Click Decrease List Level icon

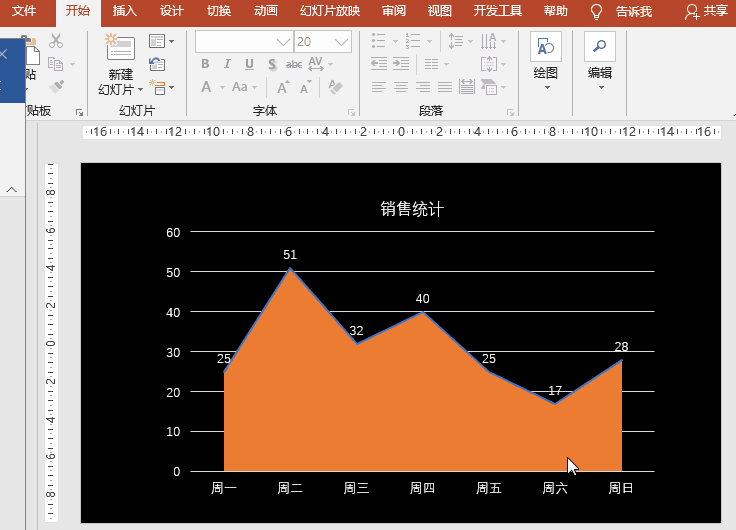click(x=379, y=64)
